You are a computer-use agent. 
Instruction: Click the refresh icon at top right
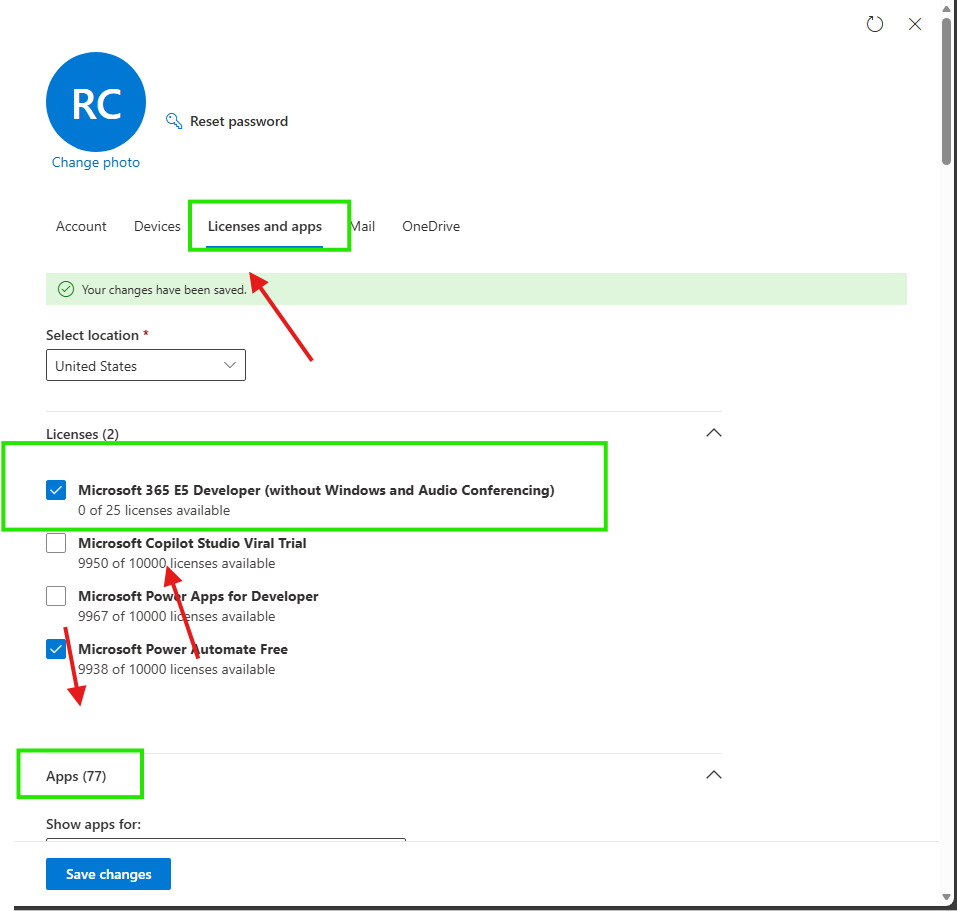pos(875,24)
